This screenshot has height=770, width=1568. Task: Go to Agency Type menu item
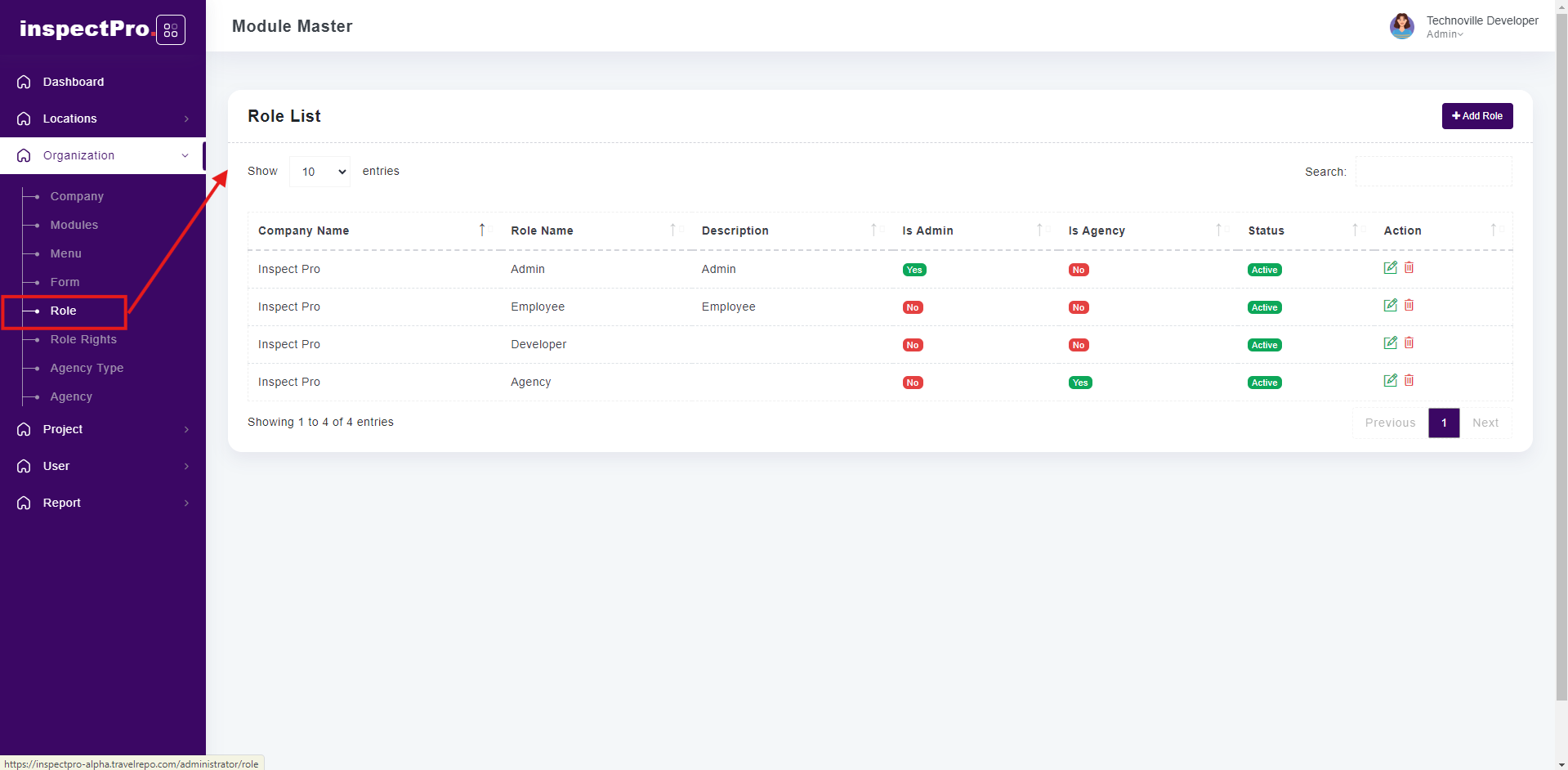(87, 368)
